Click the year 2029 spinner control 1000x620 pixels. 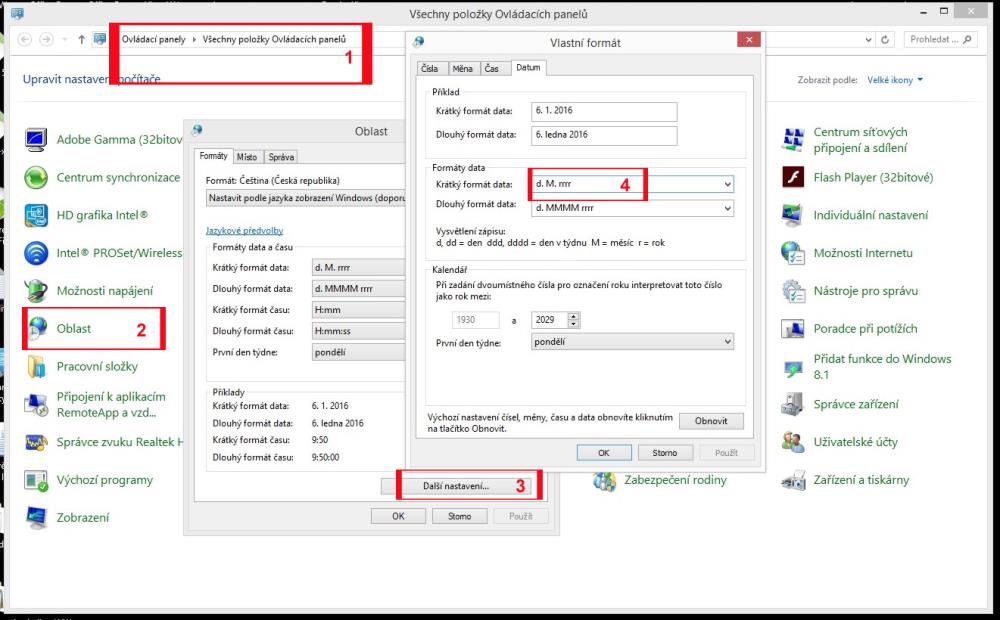point(573,320)
